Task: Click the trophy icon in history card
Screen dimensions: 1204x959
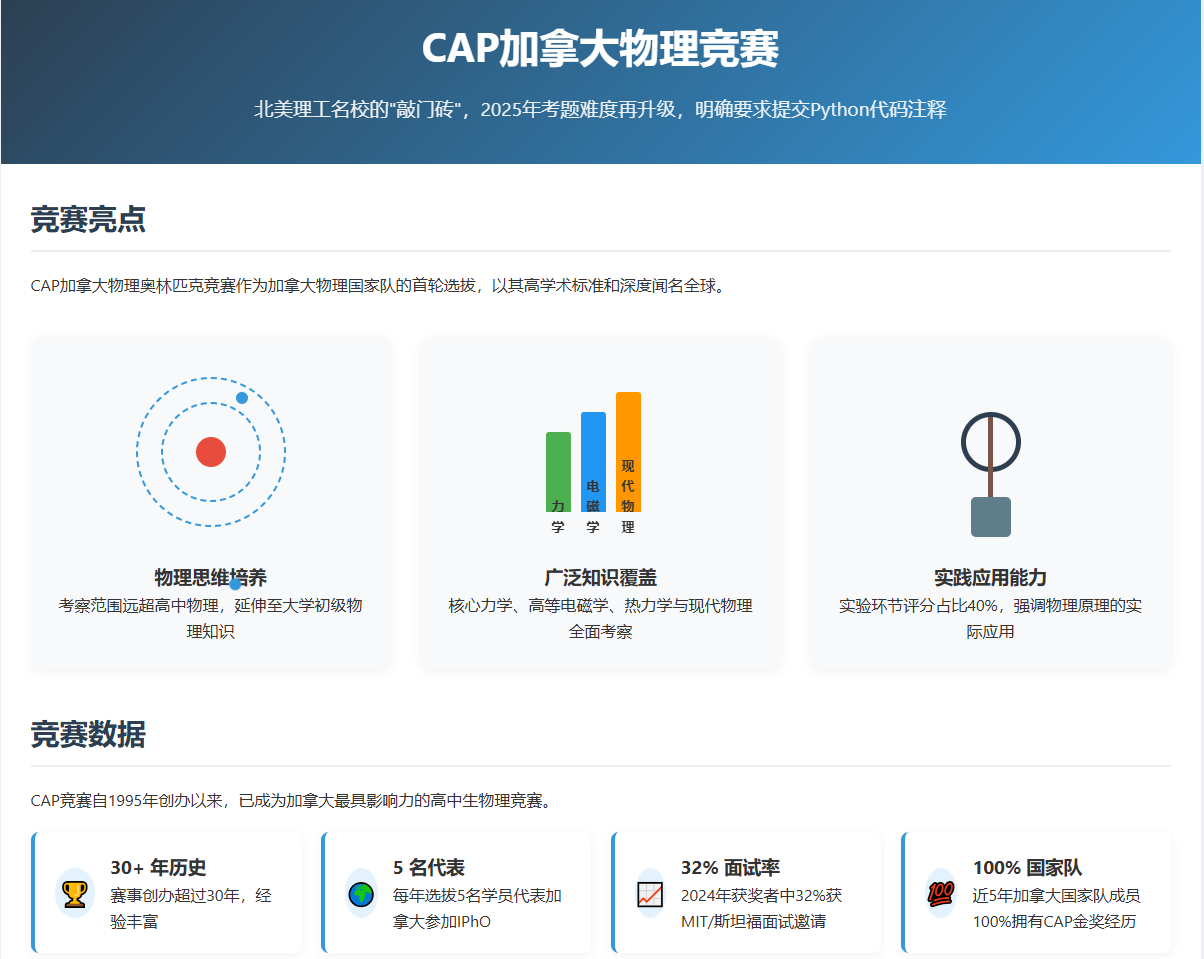Action: [75, 893]
